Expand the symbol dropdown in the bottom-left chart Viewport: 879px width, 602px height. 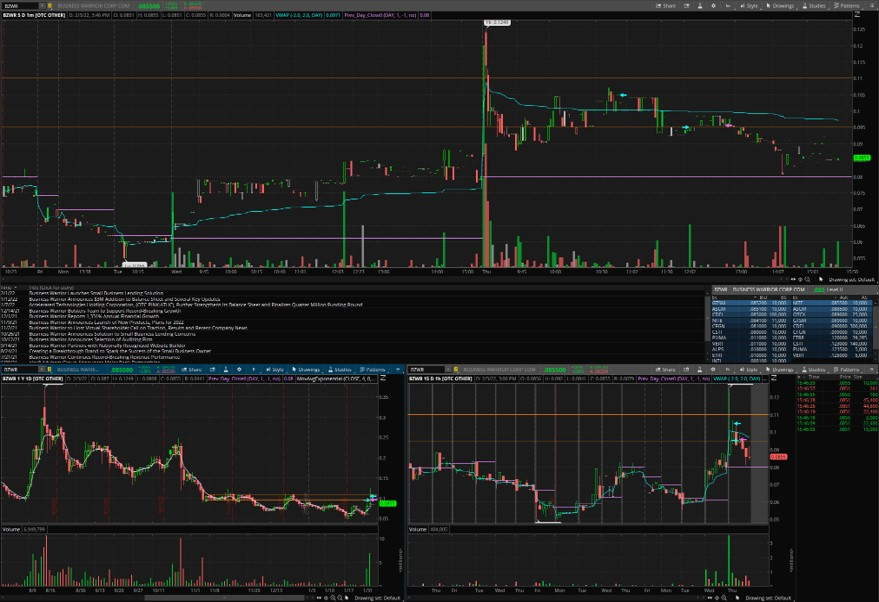tap(42, 370)
